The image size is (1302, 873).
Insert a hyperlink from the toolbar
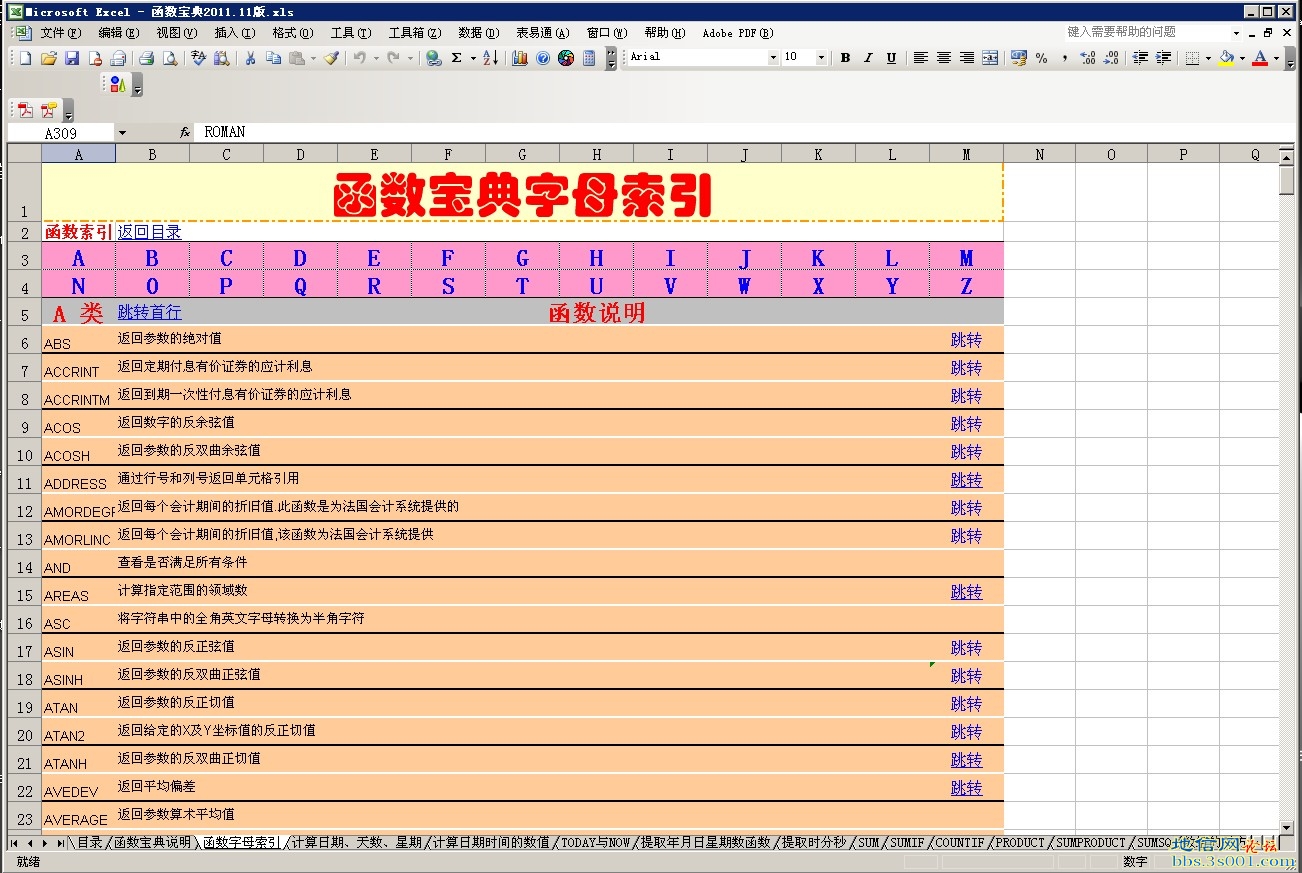click(x=433, y=58)
